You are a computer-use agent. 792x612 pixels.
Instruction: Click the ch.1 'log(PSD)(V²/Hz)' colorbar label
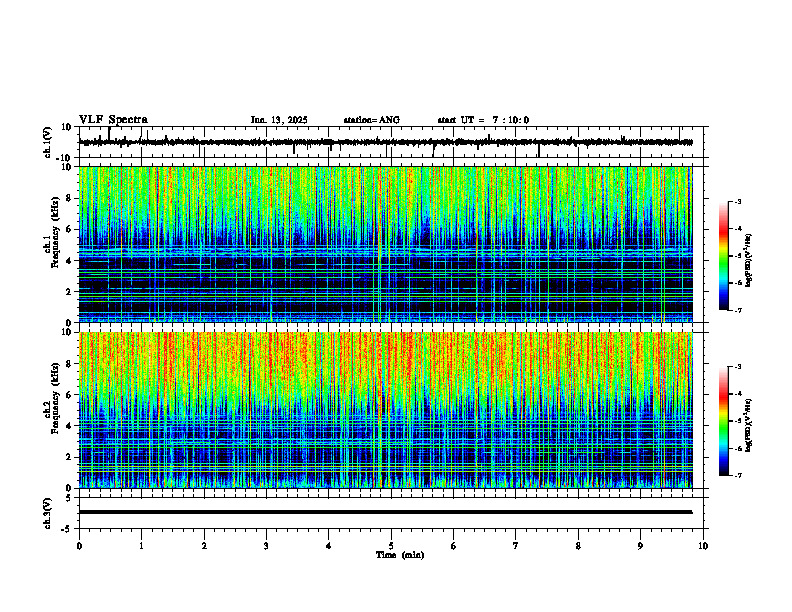coord(749,260)
